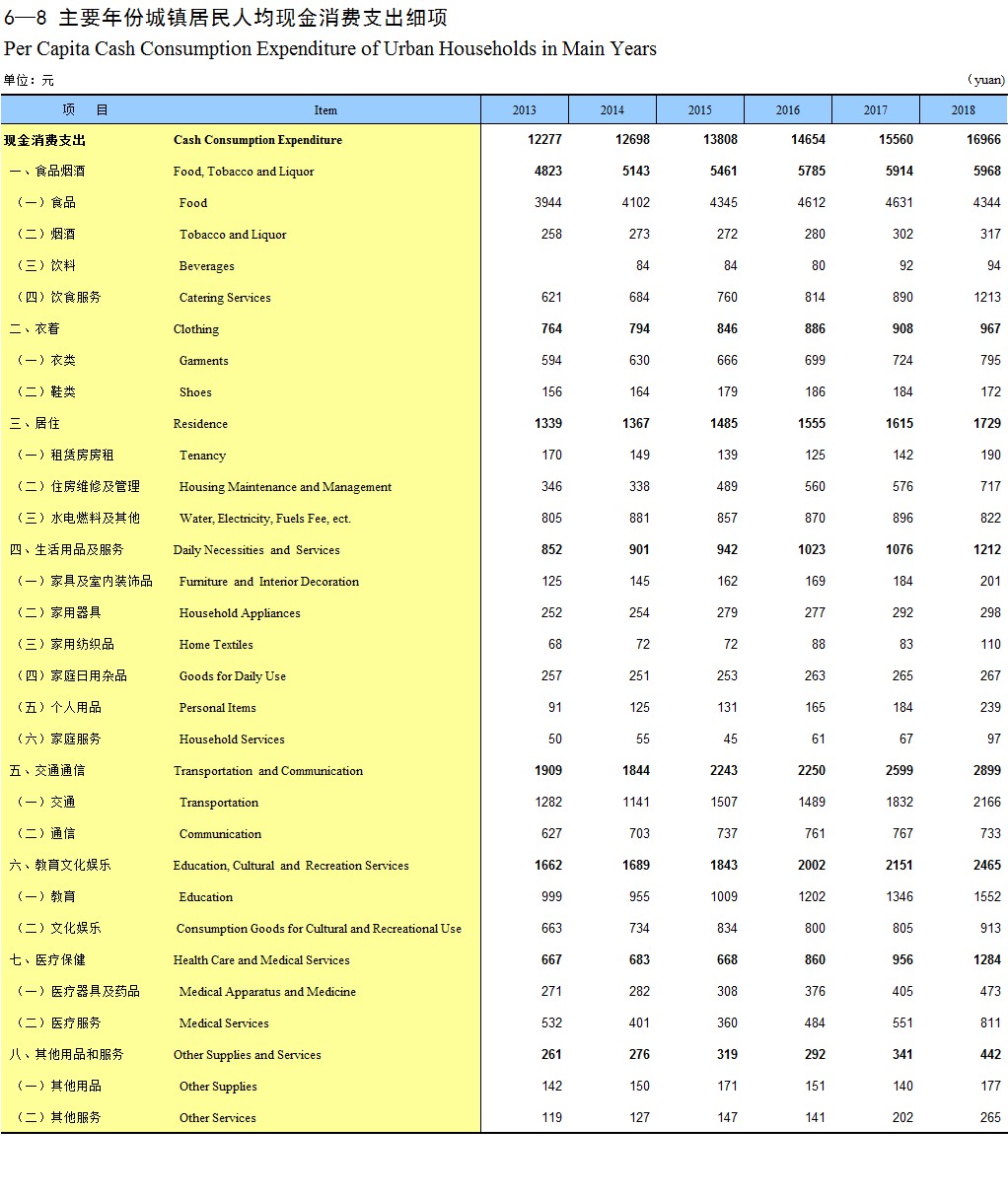
Task: Click value 3944 in the Food row
Action: click(x=548, y=203)
